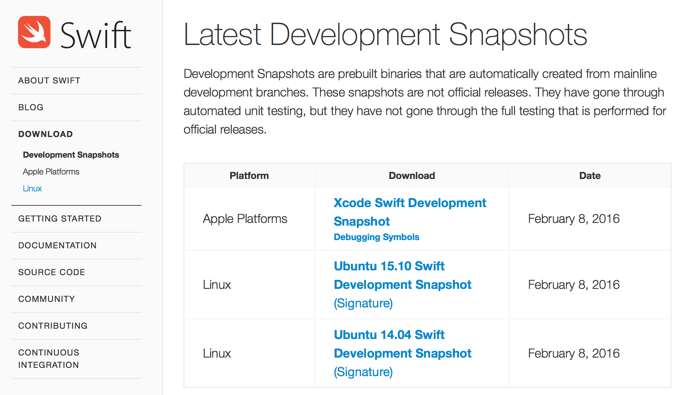Open Signature link for Ubuntu 14.04
The image size is (680, 395).
(x=363, y=372)
